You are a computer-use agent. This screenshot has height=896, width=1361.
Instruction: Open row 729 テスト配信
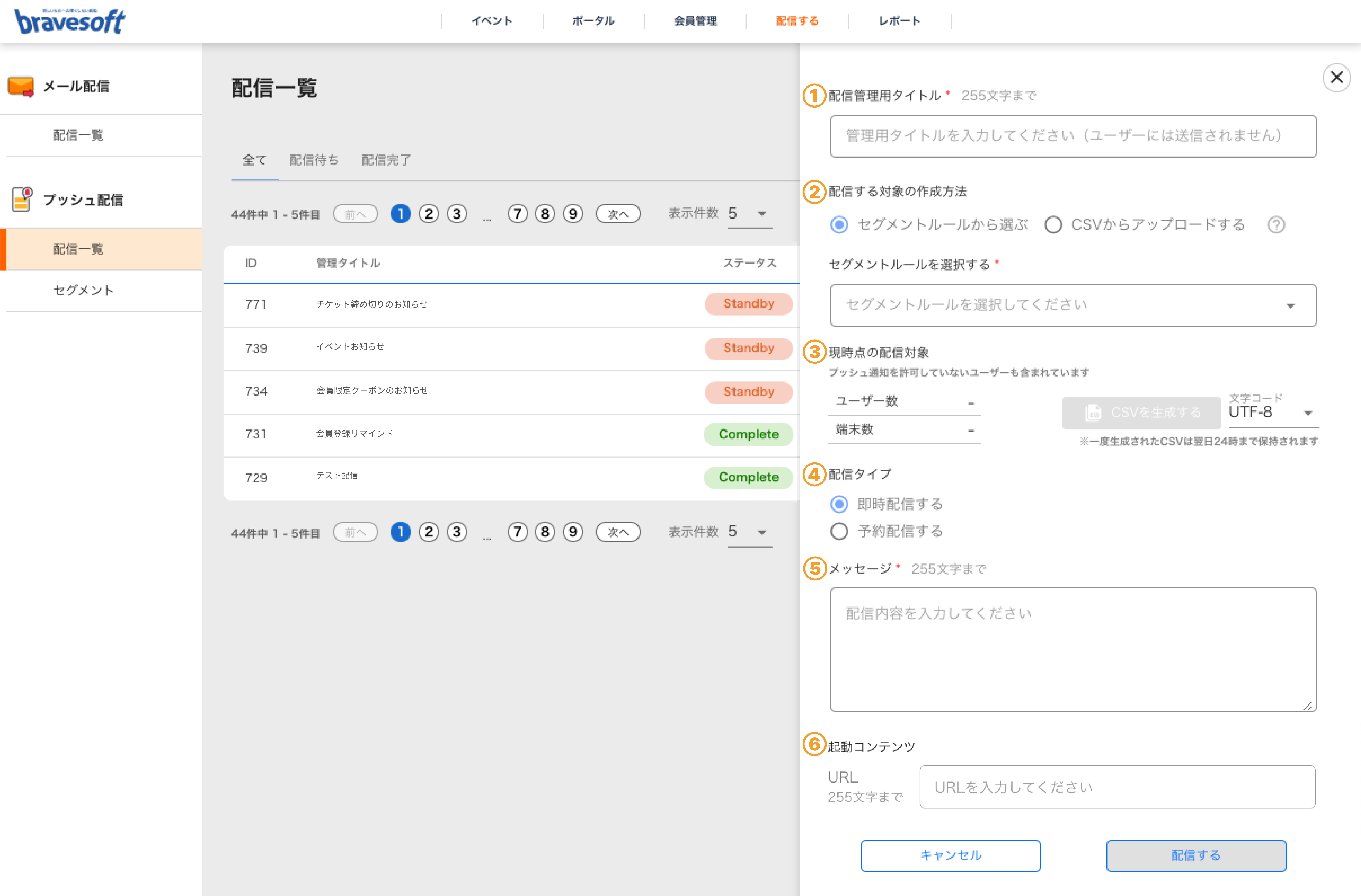[x=511, y=478]
